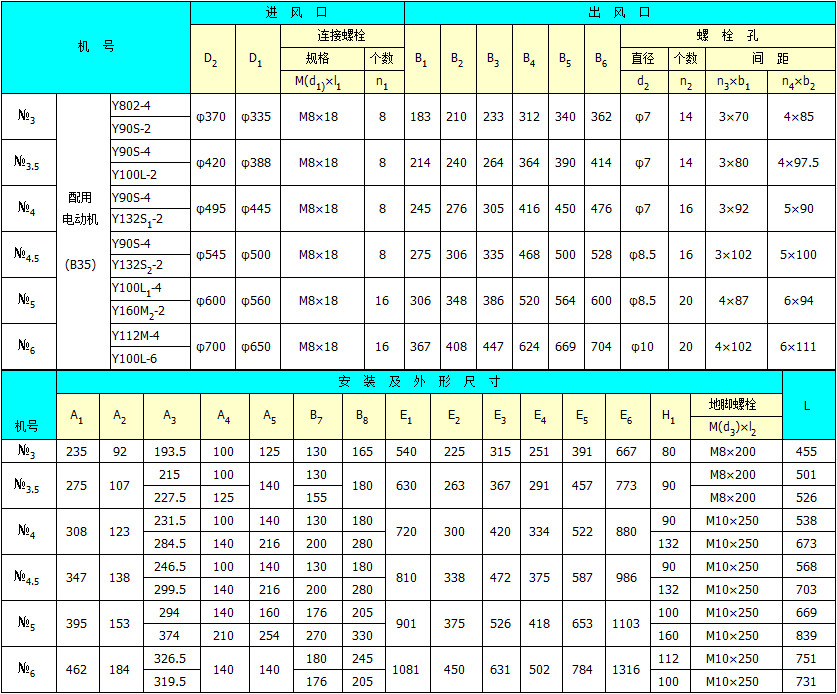This screenshot has height=694, width=837.
Task: Click the φ650 cell
Action: (x=257, y=346)
